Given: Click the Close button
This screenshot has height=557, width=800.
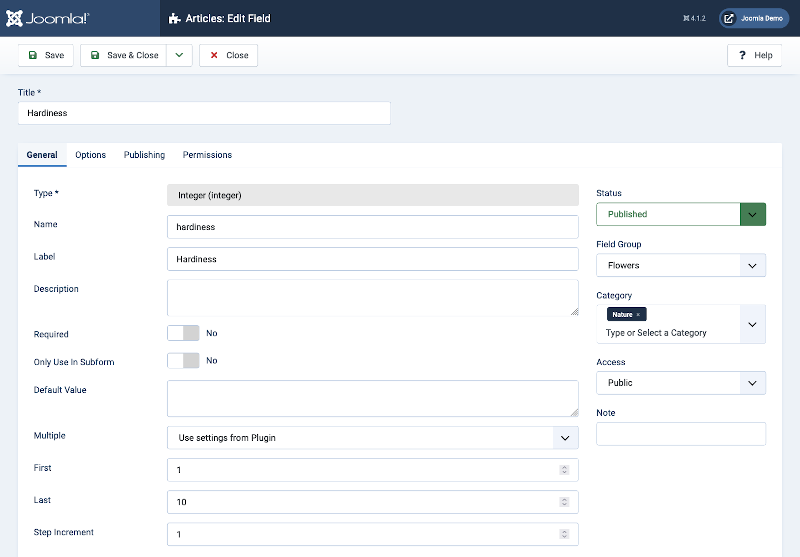Looking at the screenshot, I should tap(229, 55).
